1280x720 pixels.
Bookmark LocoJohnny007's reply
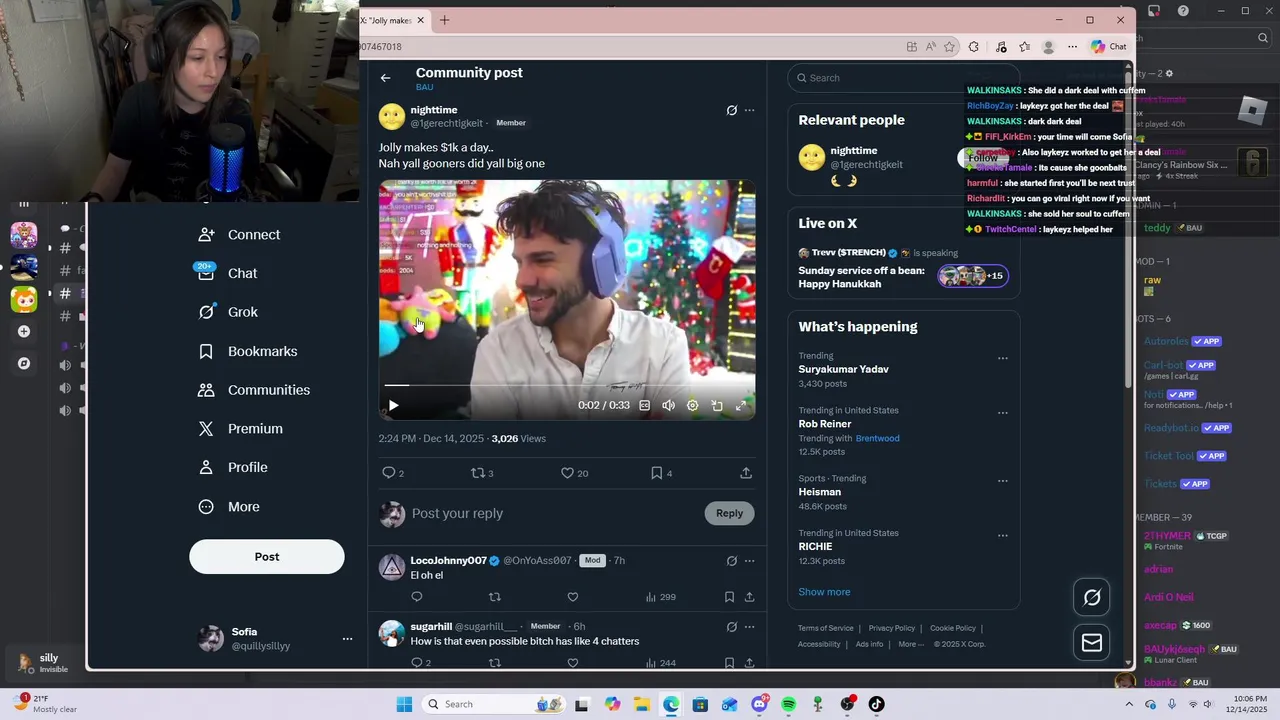tap(729, 597)
